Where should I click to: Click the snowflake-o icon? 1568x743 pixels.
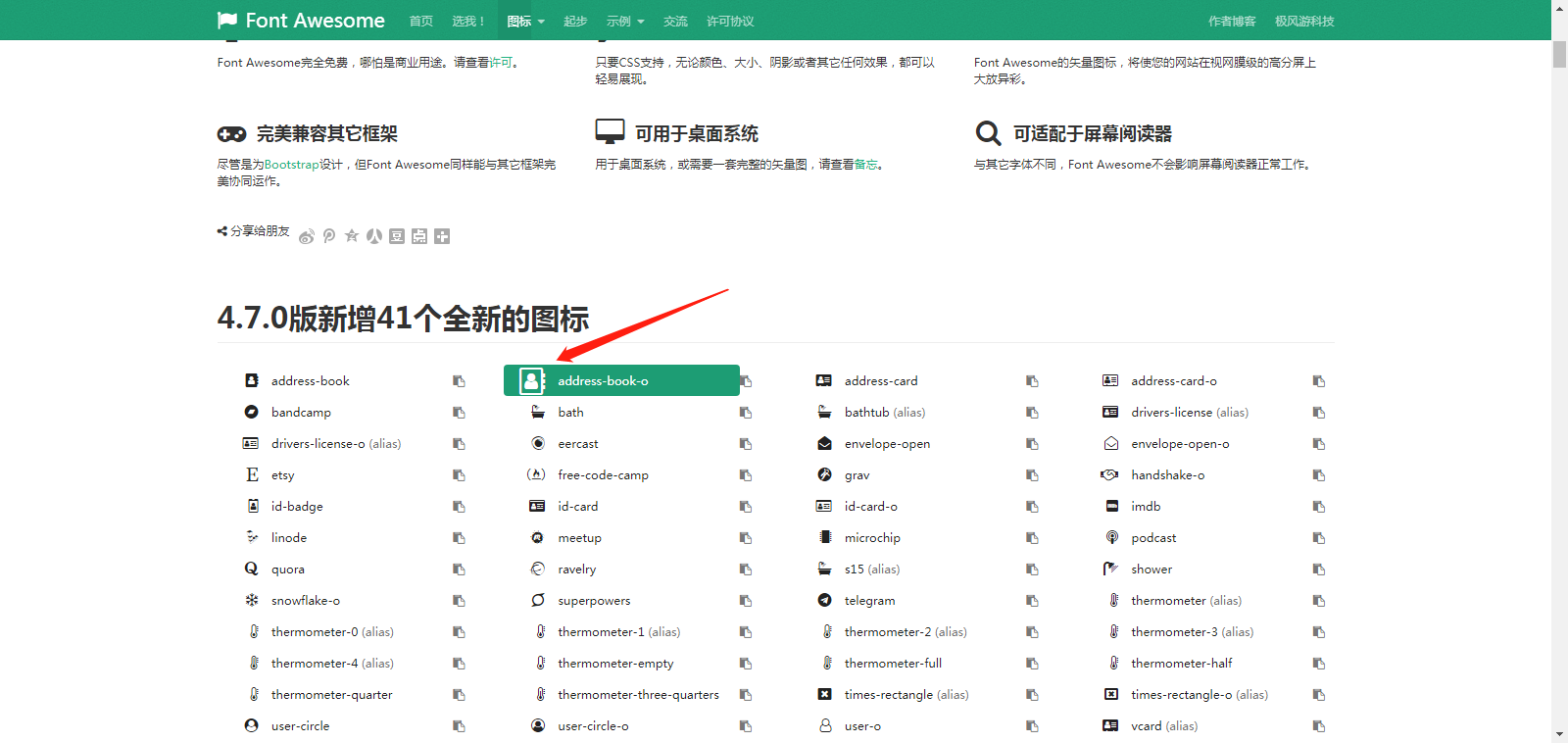[252, 600]
